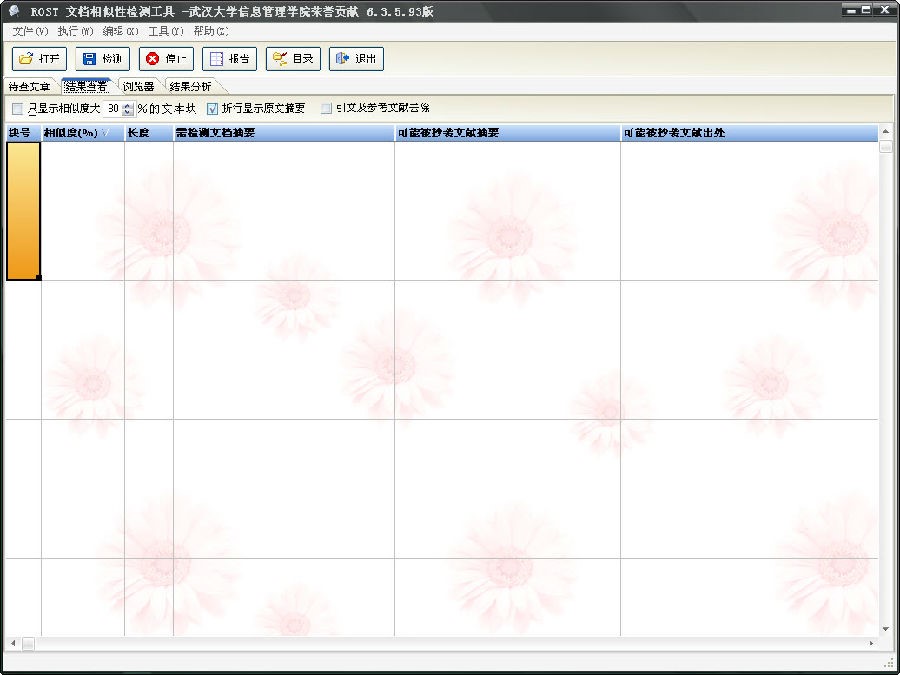Switch to the 结果分析 (Result Analysis) tab
This screenshot has height=675, width=900.
click(190, 86)
